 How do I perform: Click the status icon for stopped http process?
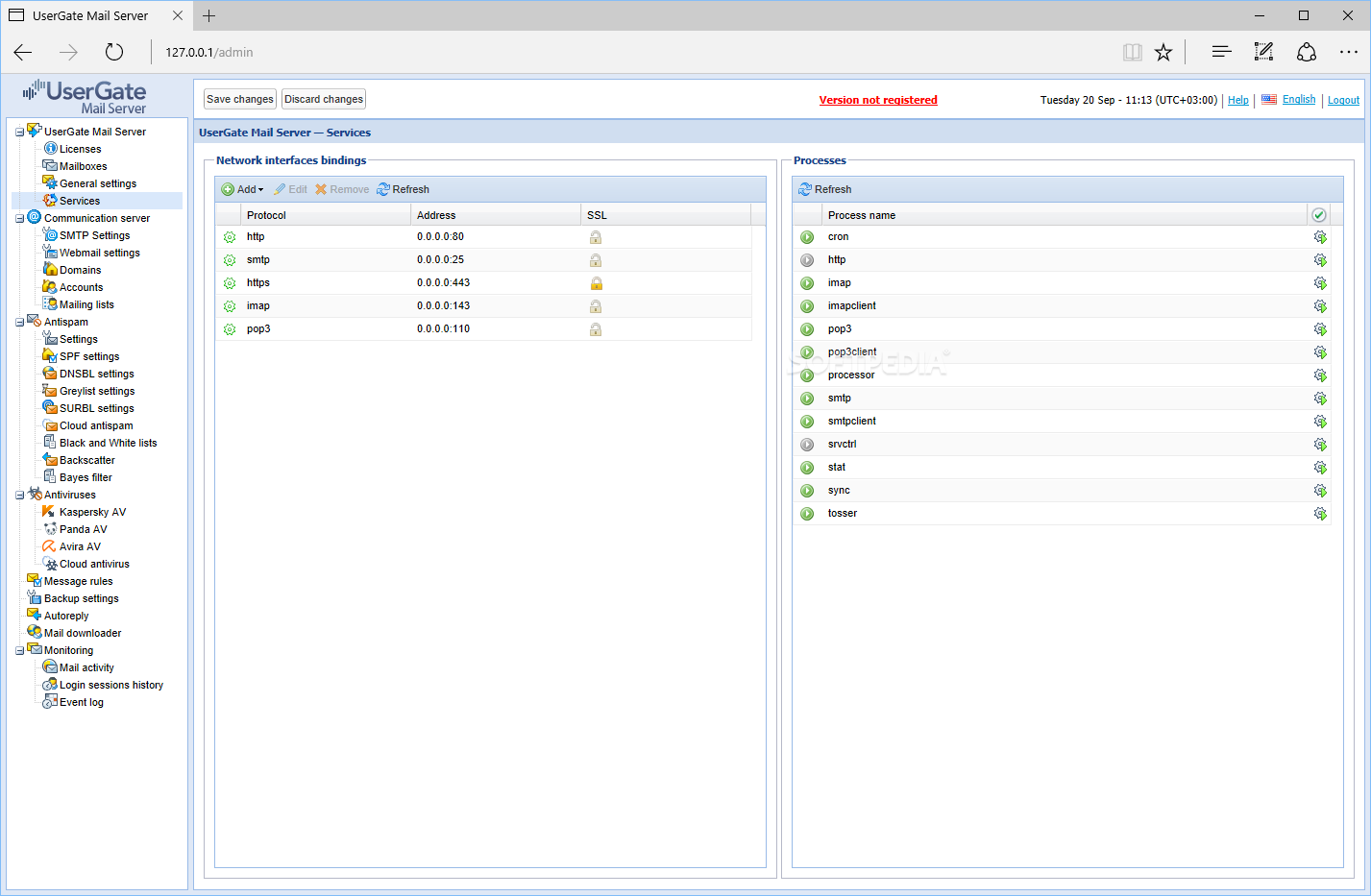point(807,260)
